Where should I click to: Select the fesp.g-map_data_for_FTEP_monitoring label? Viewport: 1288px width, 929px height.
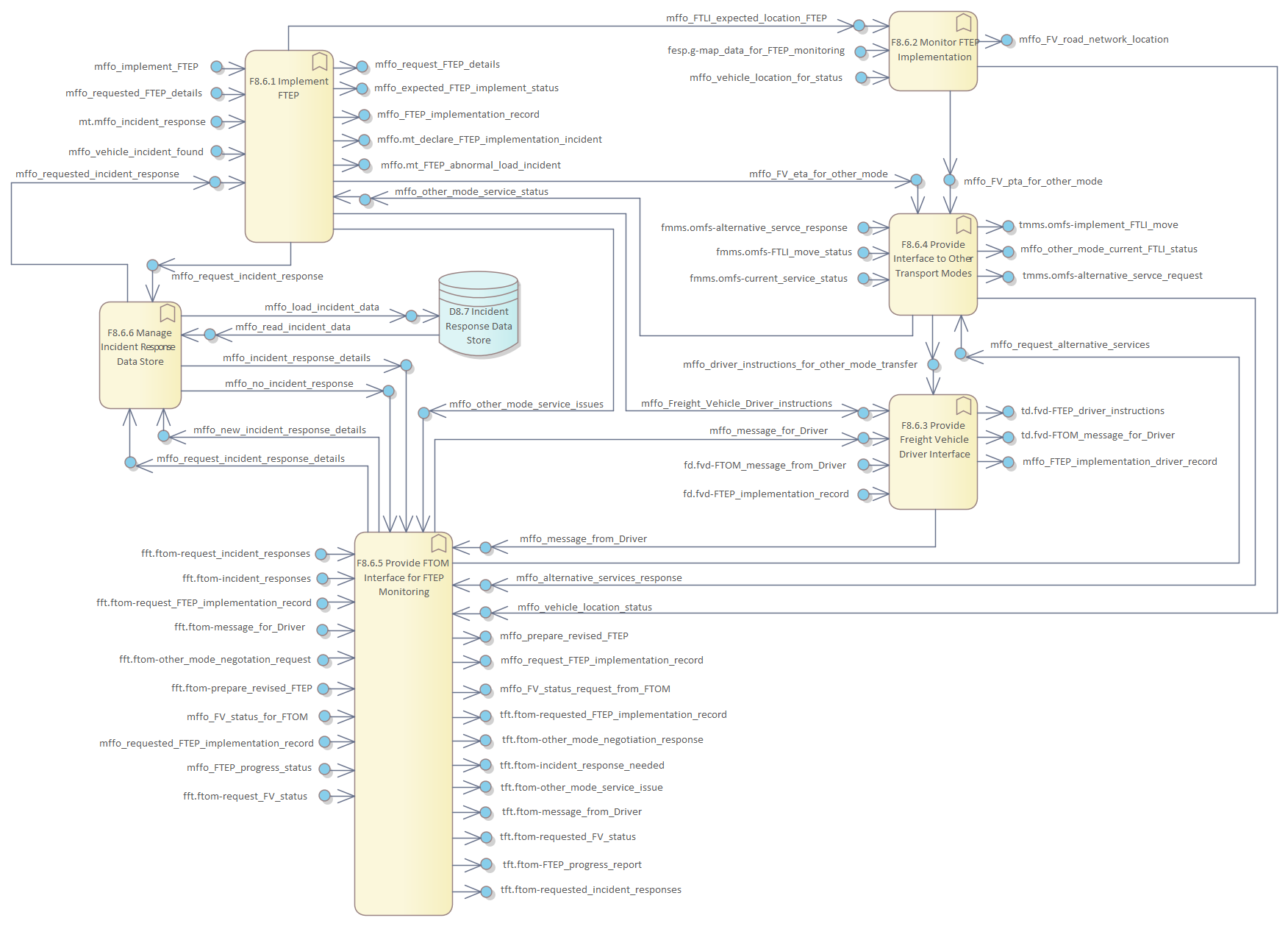pyautogui.click(x=756, y=51)
